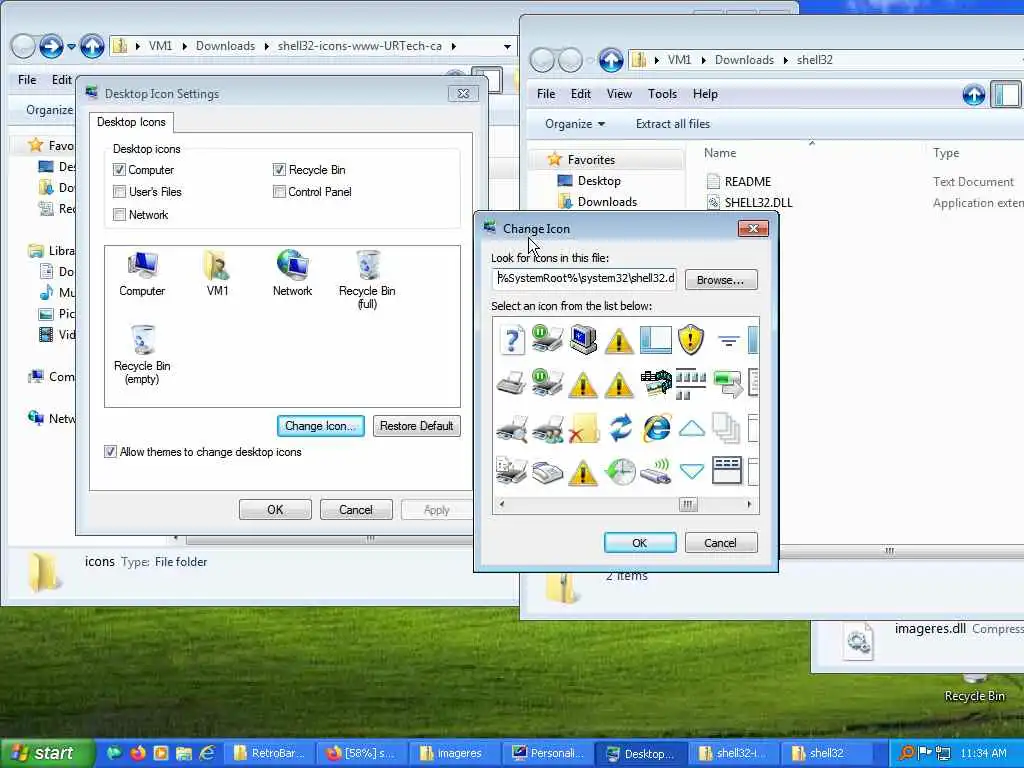Check the Network desktop icon checkbox
The width and height of the screenshot is (1024, 768).
[119, 215]
